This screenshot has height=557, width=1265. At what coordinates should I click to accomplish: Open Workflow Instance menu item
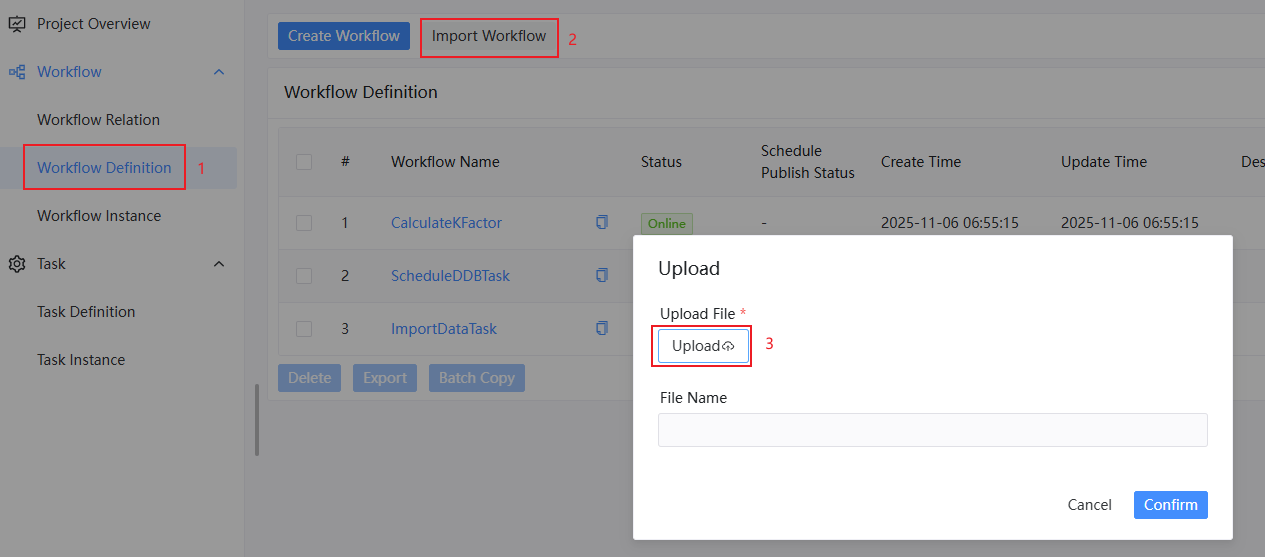click(99, 216)
